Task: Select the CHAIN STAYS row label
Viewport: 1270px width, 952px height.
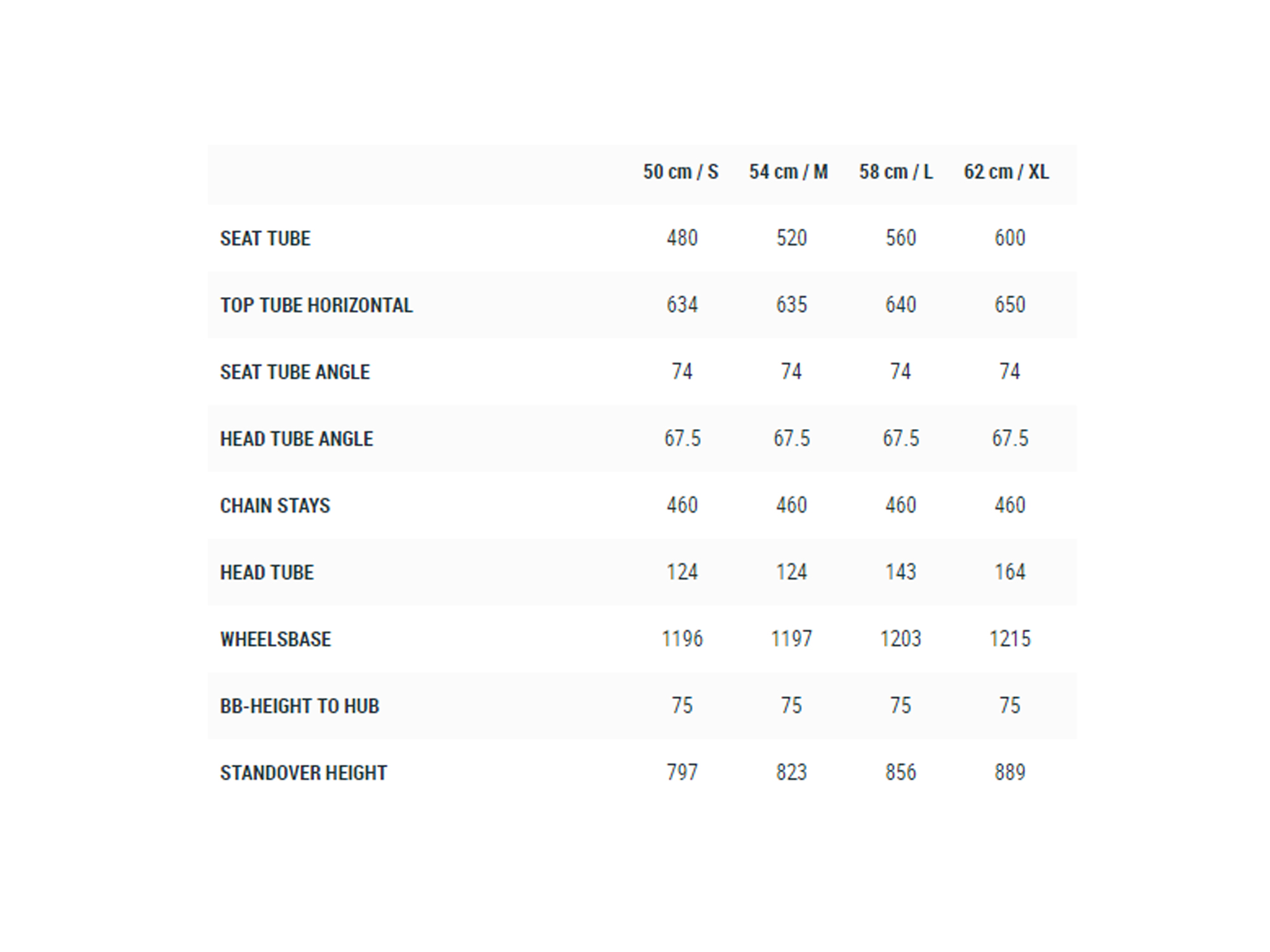Action: (275, 506)
